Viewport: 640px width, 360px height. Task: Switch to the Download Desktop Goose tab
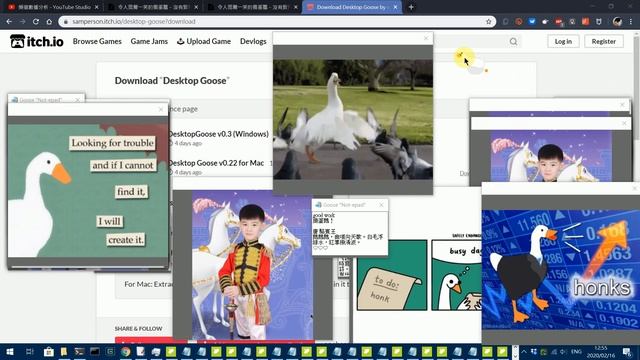click(352, 7)
